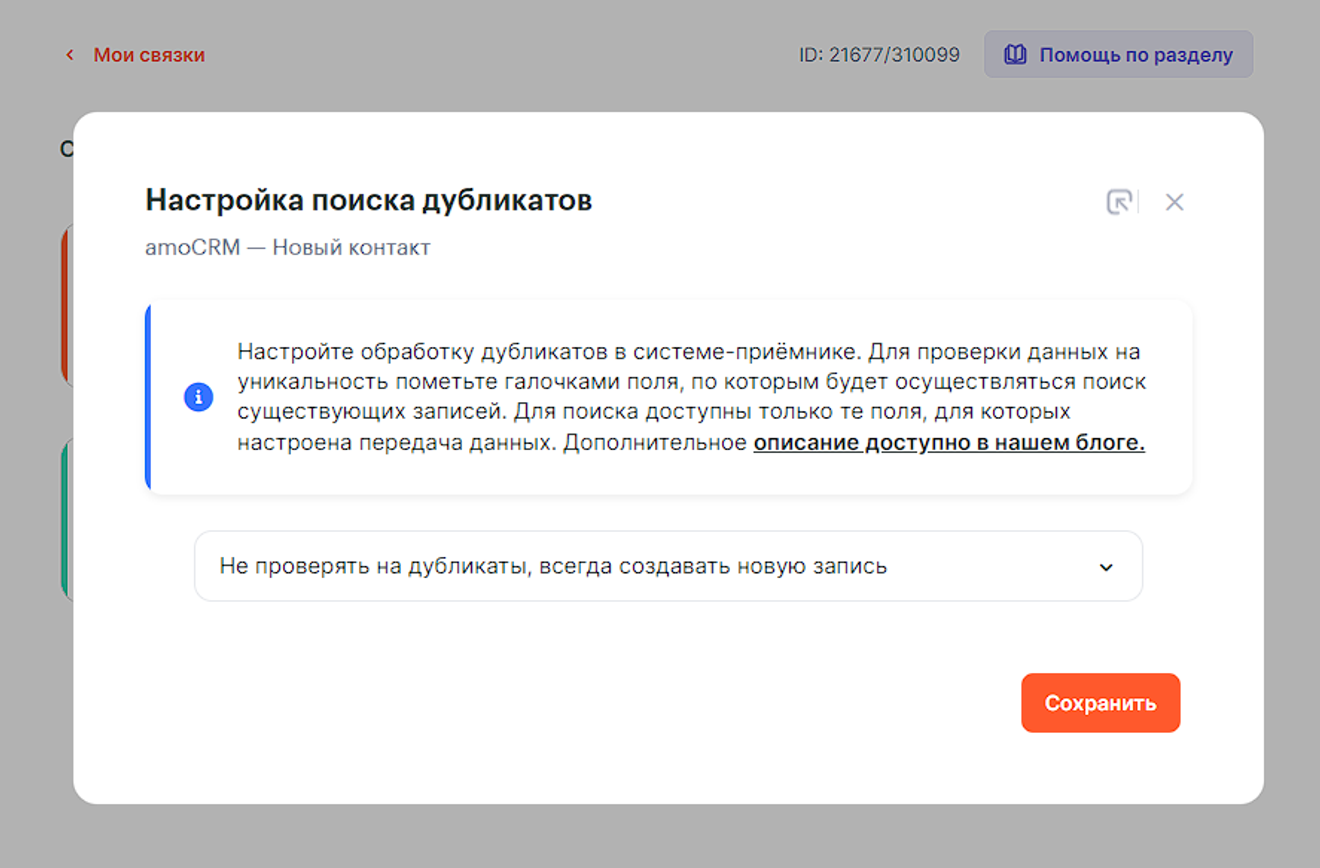
Task: Go back to Мои связки
Action: 149,55
